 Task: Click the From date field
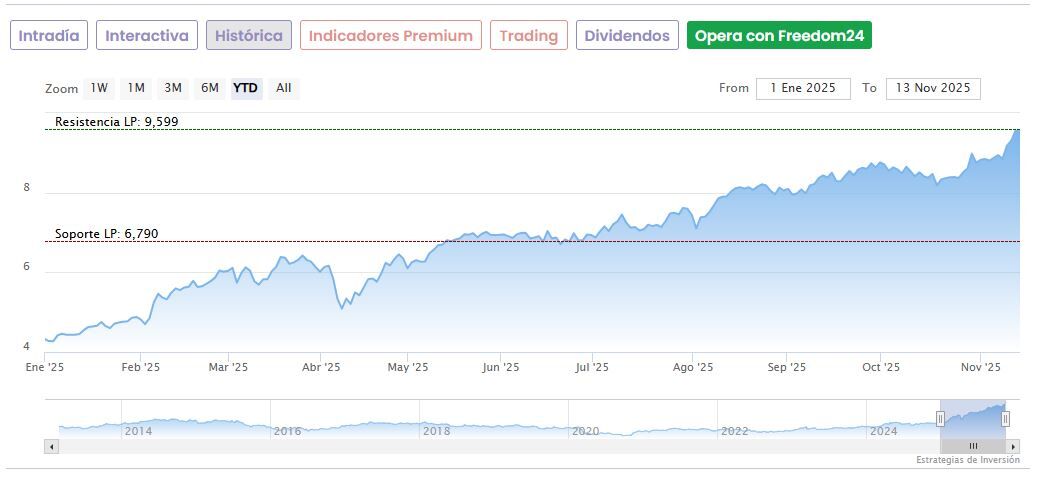click(803, 88)
